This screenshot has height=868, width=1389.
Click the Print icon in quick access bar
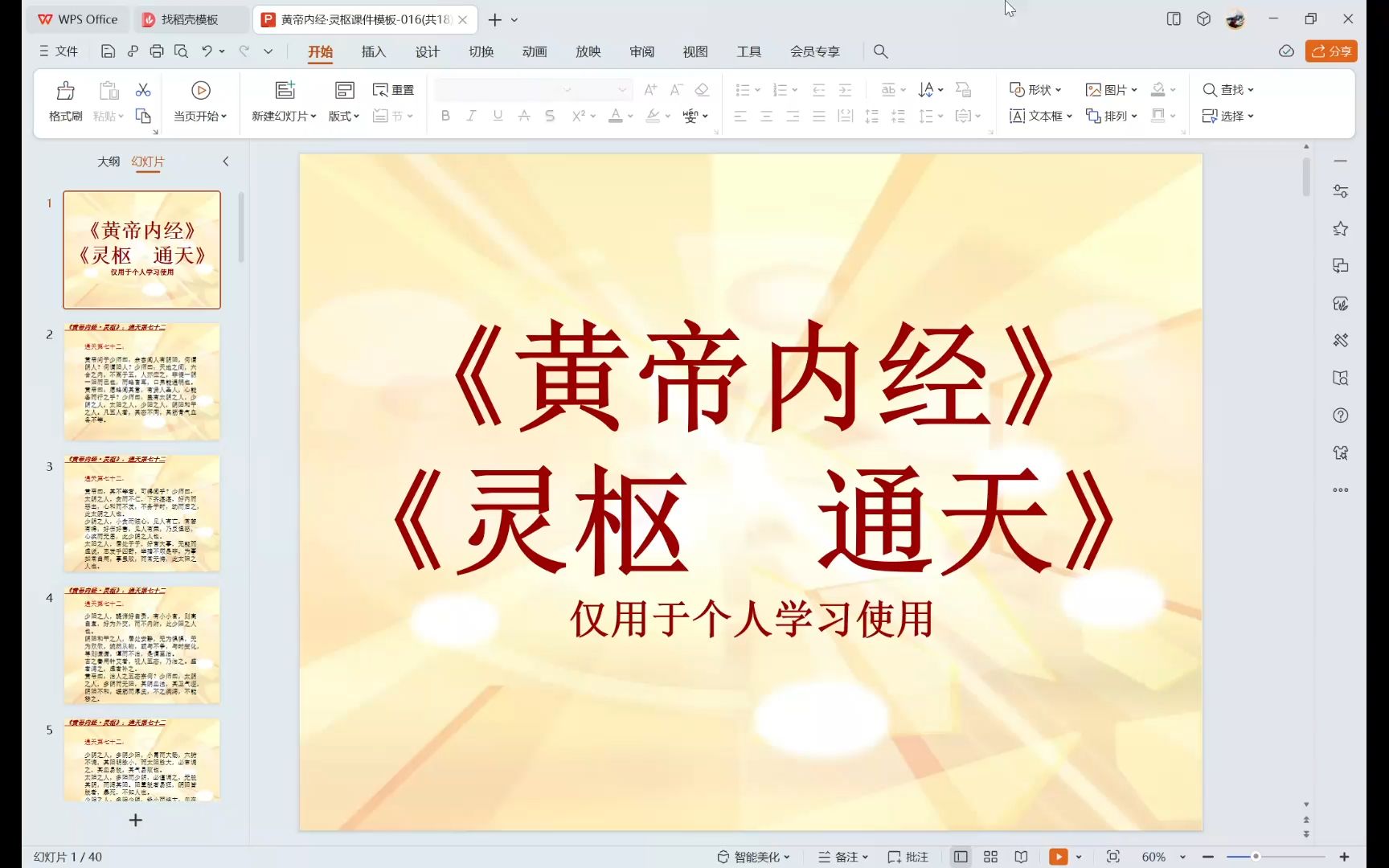tap(157, 51)
